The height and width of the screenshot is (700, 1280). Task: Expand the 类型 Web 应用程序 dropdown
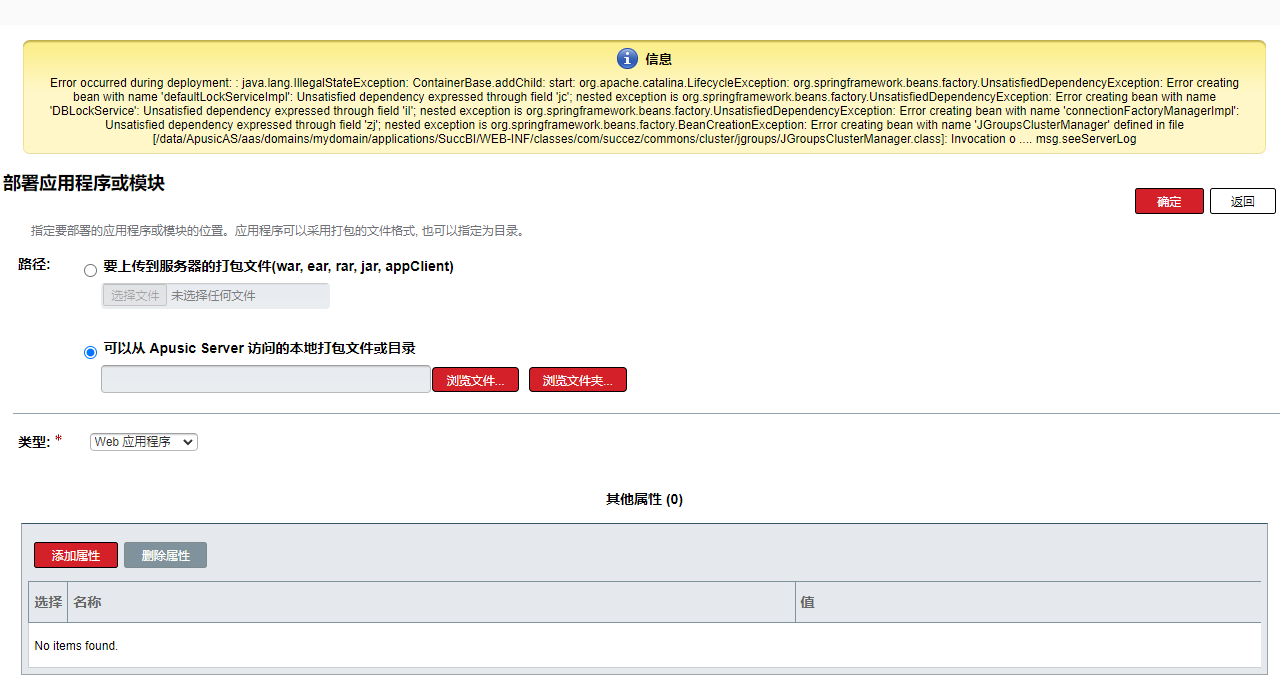point(144,442)
